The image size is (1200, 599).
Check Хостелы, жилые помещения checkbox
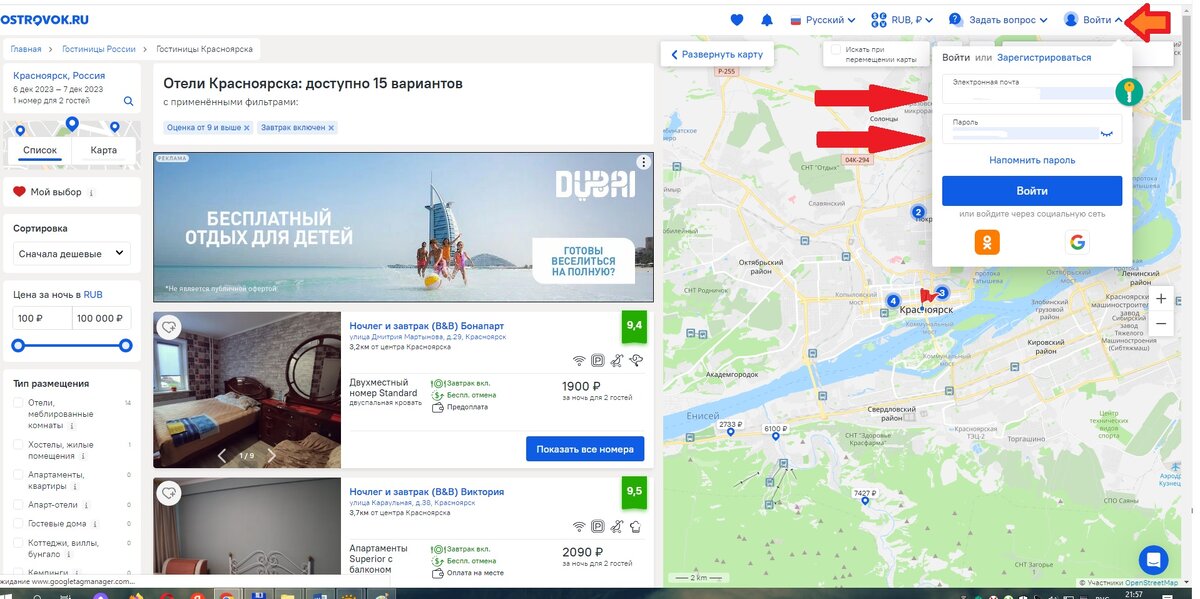coord(18,444)
